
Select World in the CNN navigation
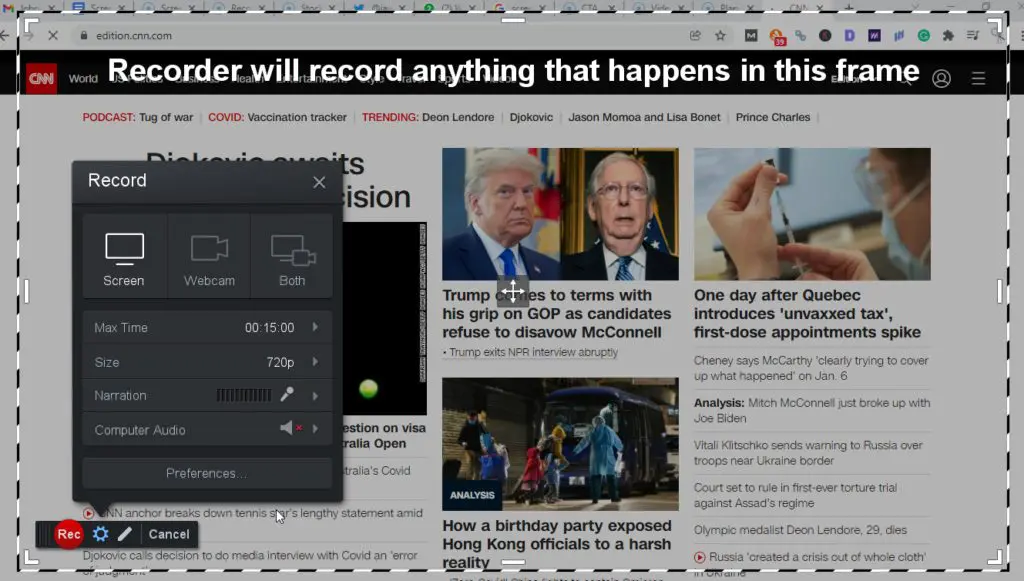pos(83,77)
